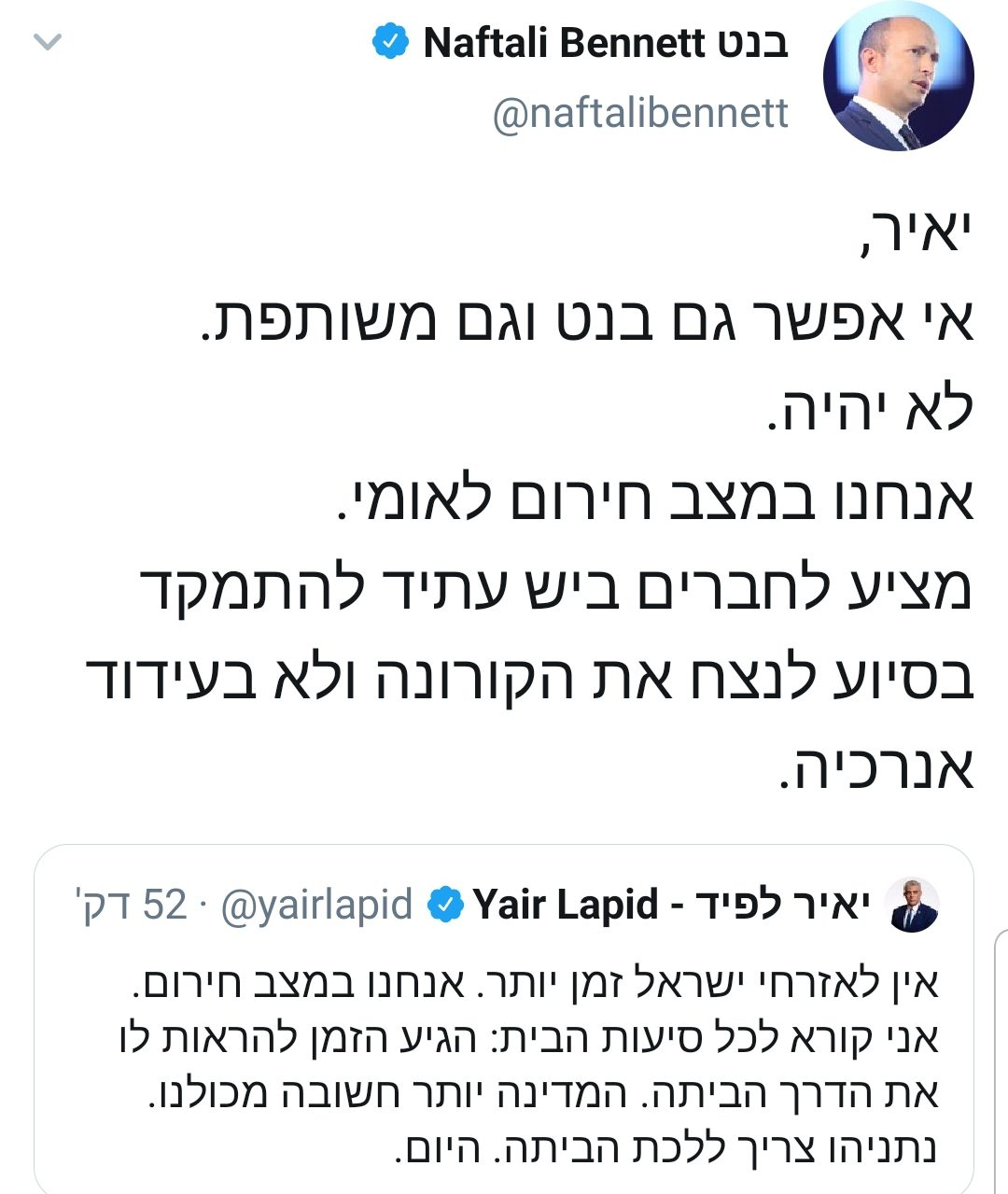Open Yair Lapid's name in quoted tweet
Image resolution: width=1008 pixels, height=1194 pixels.
[671, 904]
